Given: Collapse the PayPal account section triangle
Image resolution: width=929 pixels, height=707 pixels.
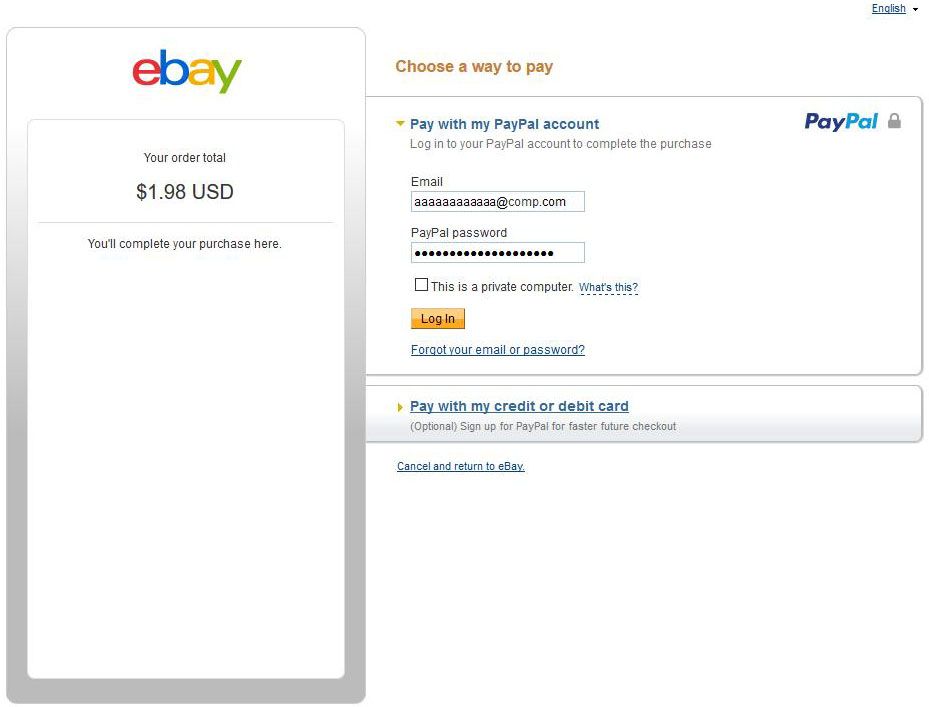Looking at the screenshot, I should [400, 124].
